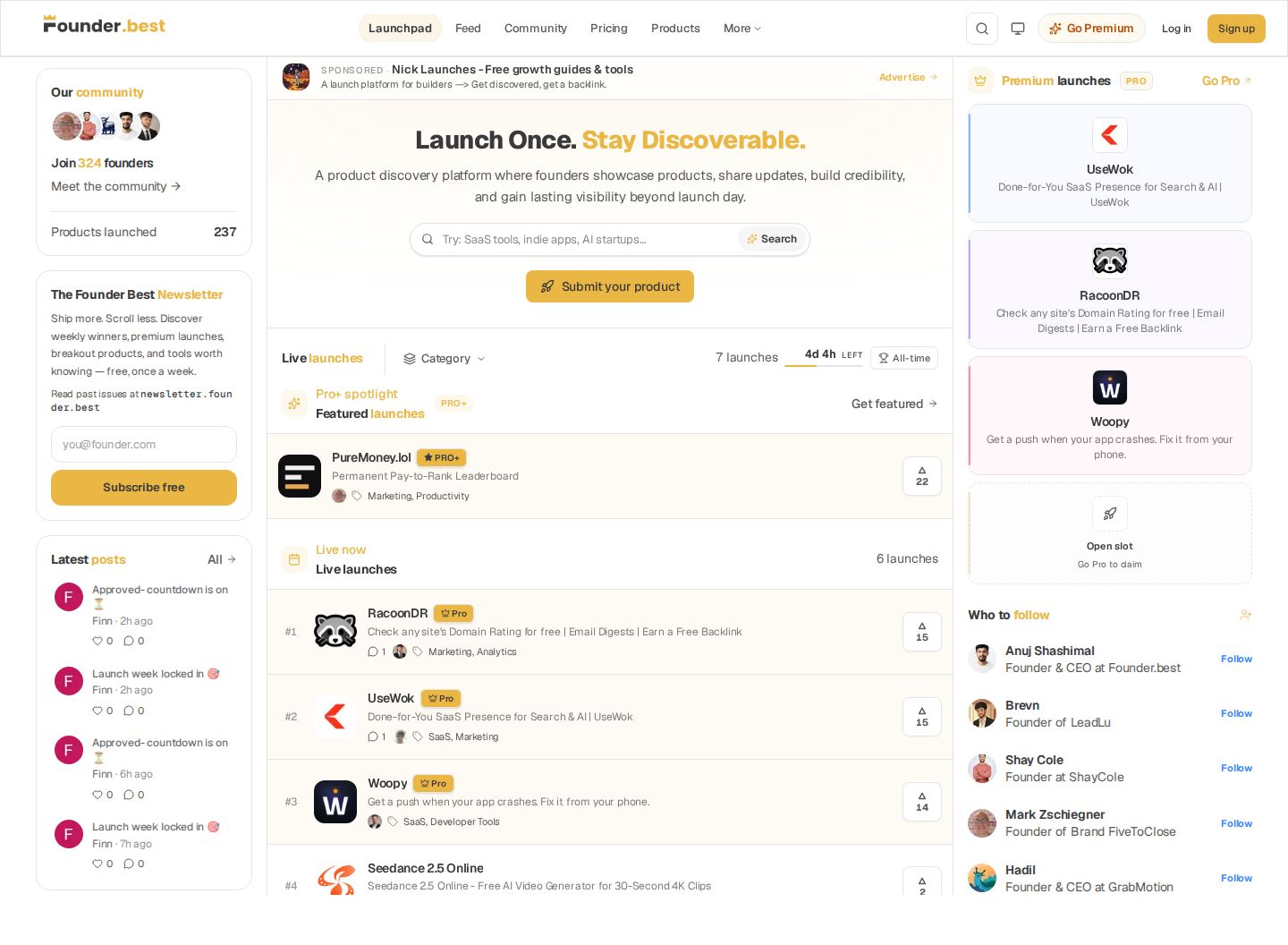Open Woopy icon in Premium launches

(x=1110, y=387)
